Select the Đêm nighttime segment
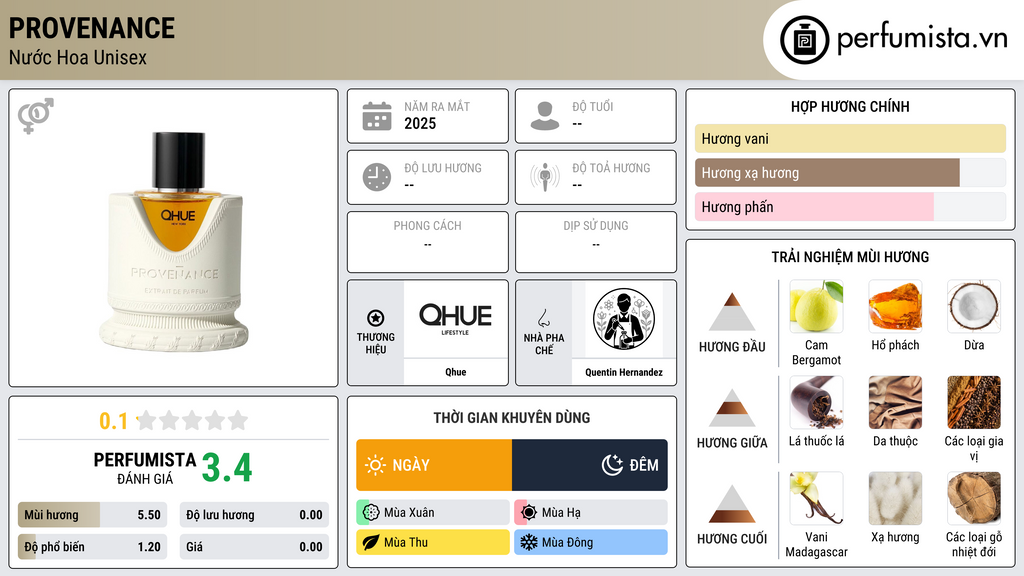This screenshot has width=1024, height=576. [590, 465]
